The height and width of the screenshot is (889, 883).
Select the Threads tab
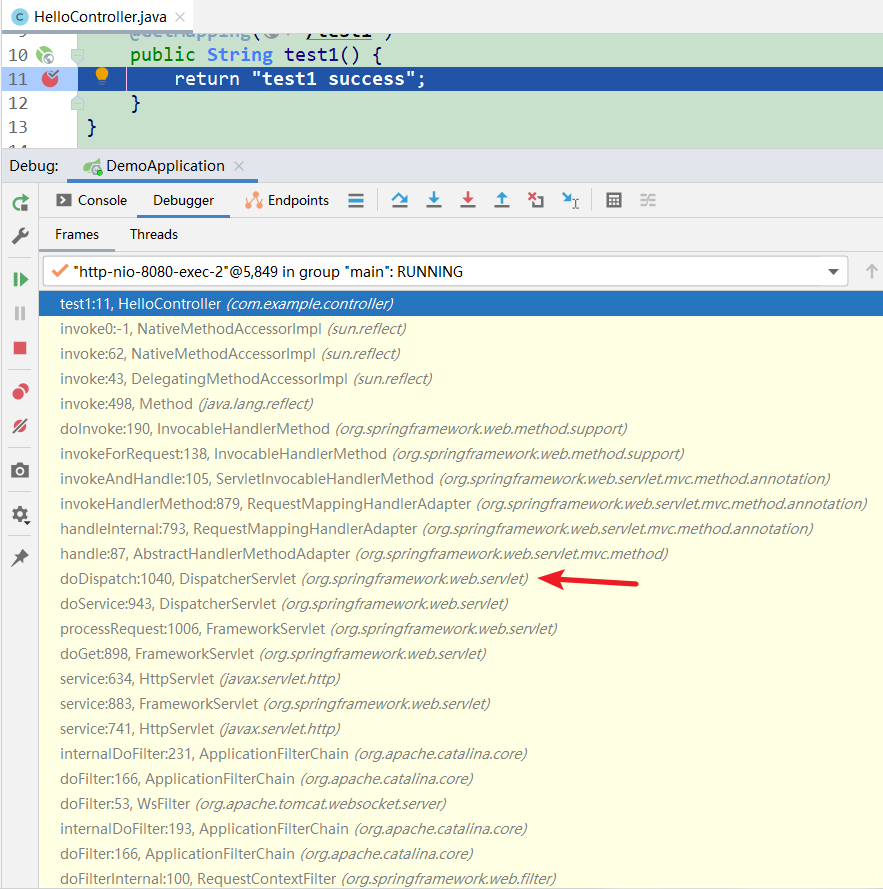[154, 235]
